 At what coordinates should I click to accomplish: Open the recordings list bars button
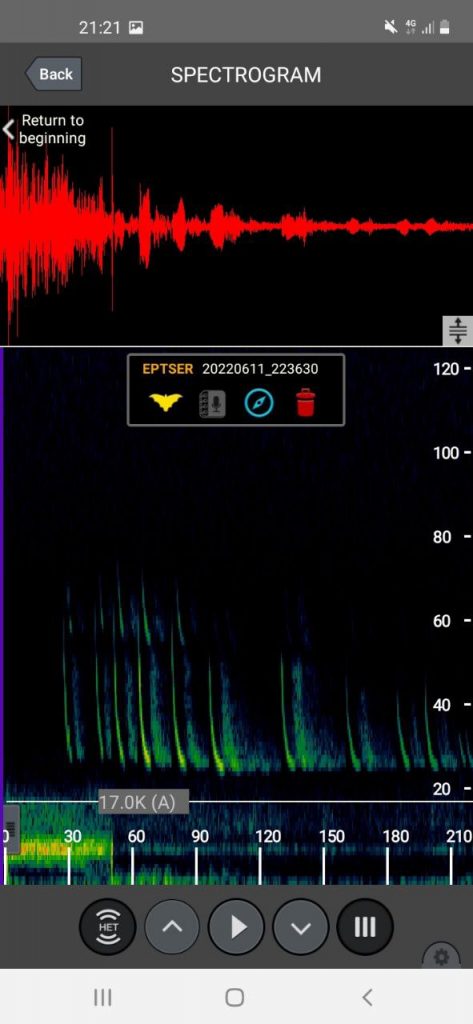[x=365, y=927]
